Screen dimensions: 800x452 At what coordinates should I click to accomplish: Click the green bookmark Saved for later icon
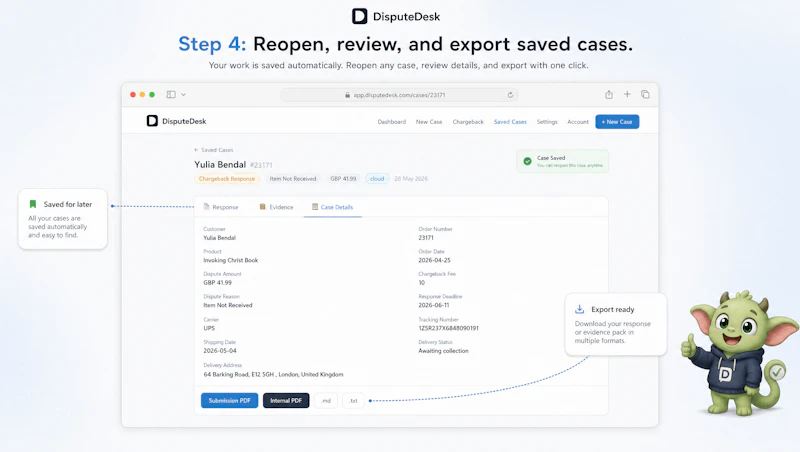(x=33, y=204)
